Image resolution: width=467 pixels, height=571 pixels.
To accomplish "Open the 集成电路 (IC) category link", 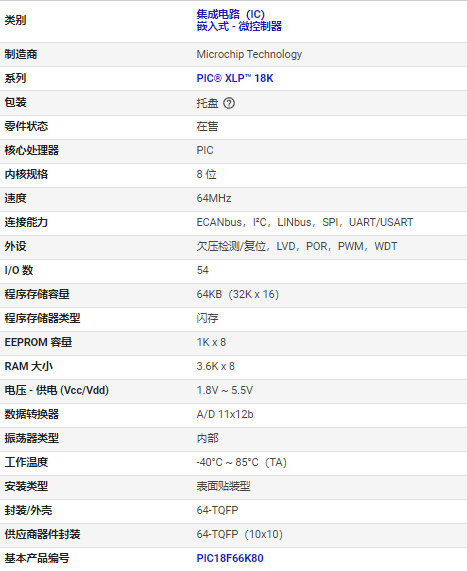I will coord(231,14).
